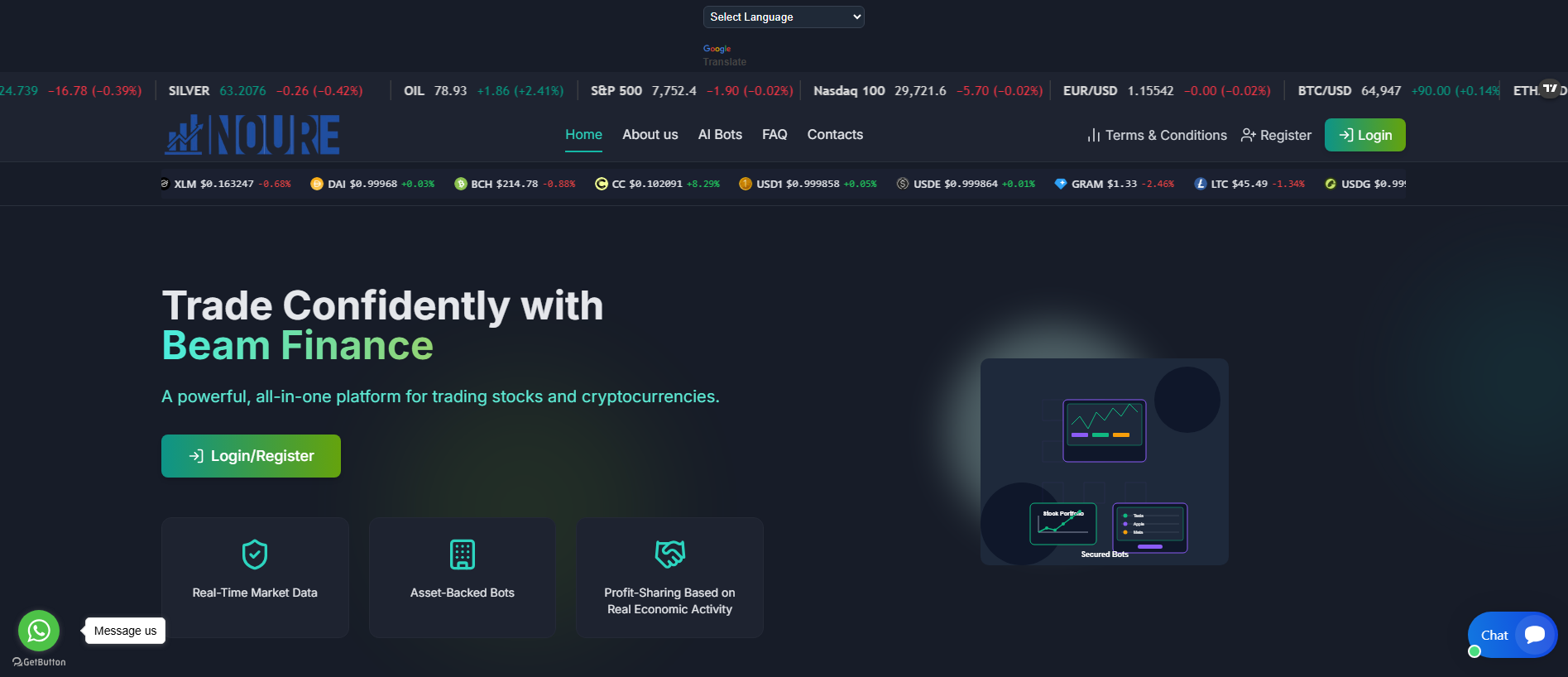
Task: Navigate to AI Bots
Action: click(720, 134)
